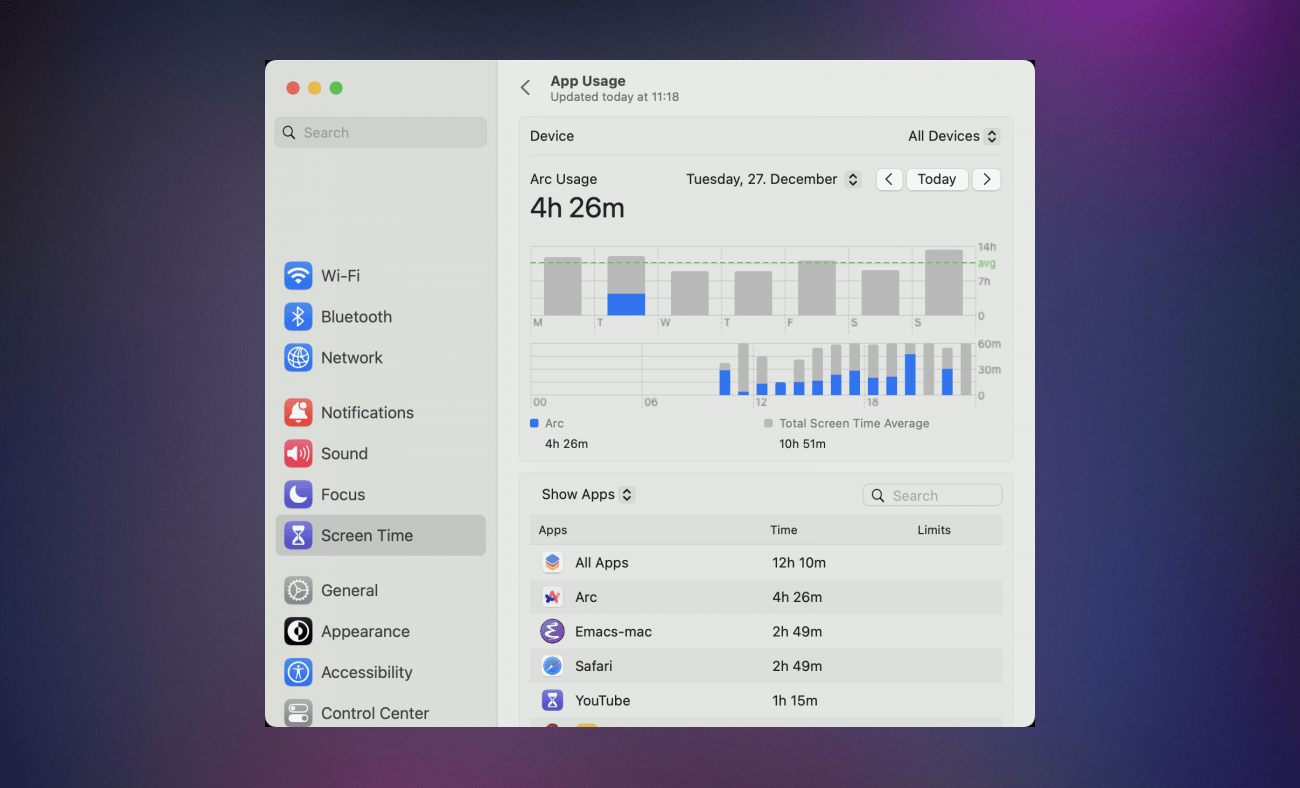1300x788 pixels.
Task: Go back using the App Usage back chevron
Action: click(x=526, y=87)
